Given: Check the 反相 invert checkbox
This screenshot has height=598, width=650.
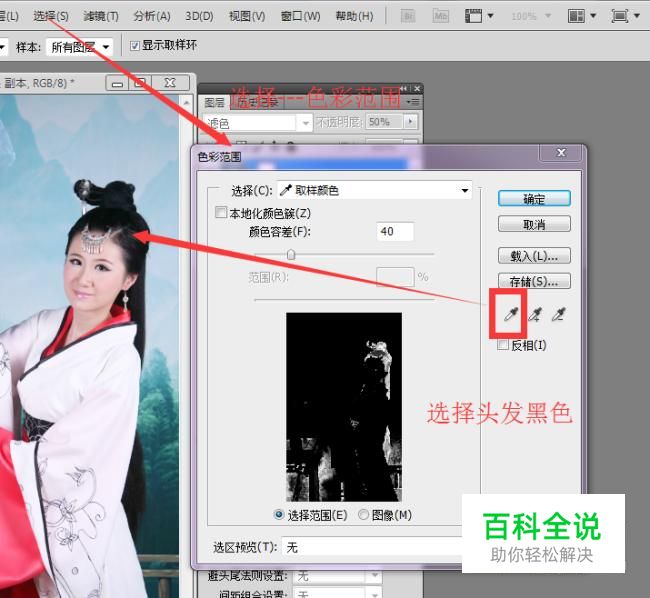Looking at the screenshot, I should pyautogui.click(x=503, y=345).
